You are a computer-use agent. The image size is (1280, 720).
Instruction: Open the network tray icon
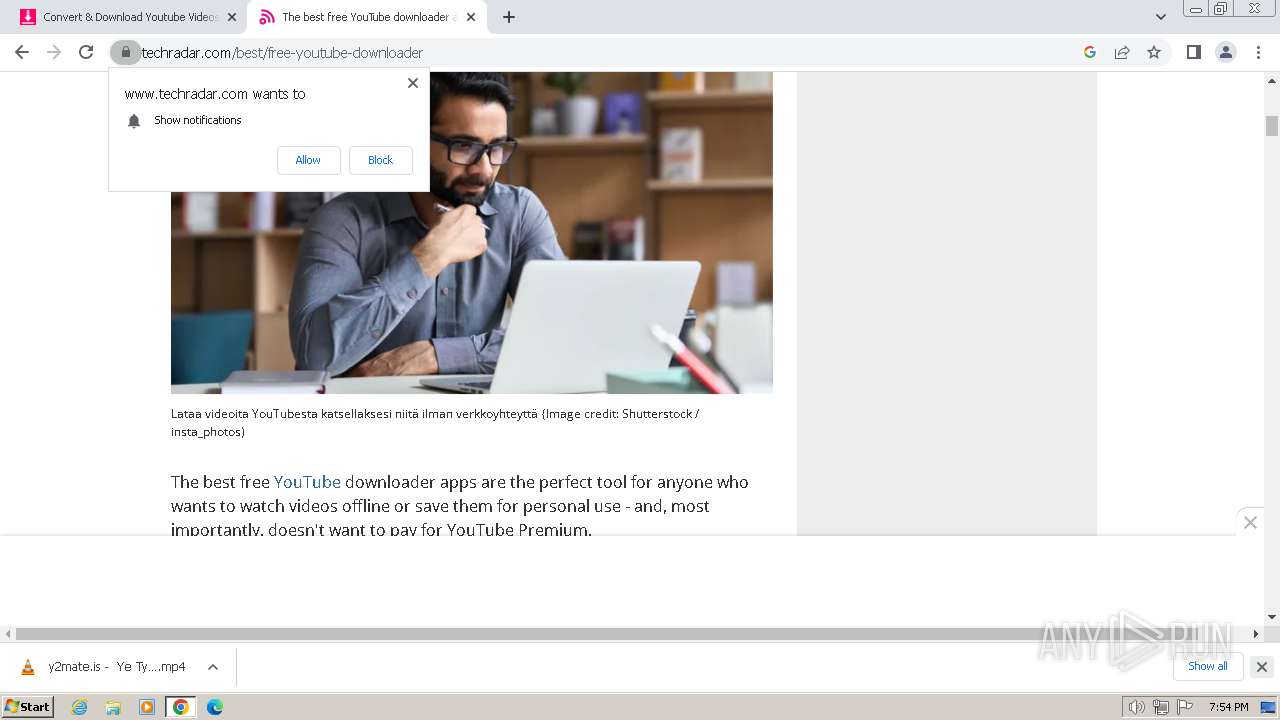click(x=1161, y=707)
